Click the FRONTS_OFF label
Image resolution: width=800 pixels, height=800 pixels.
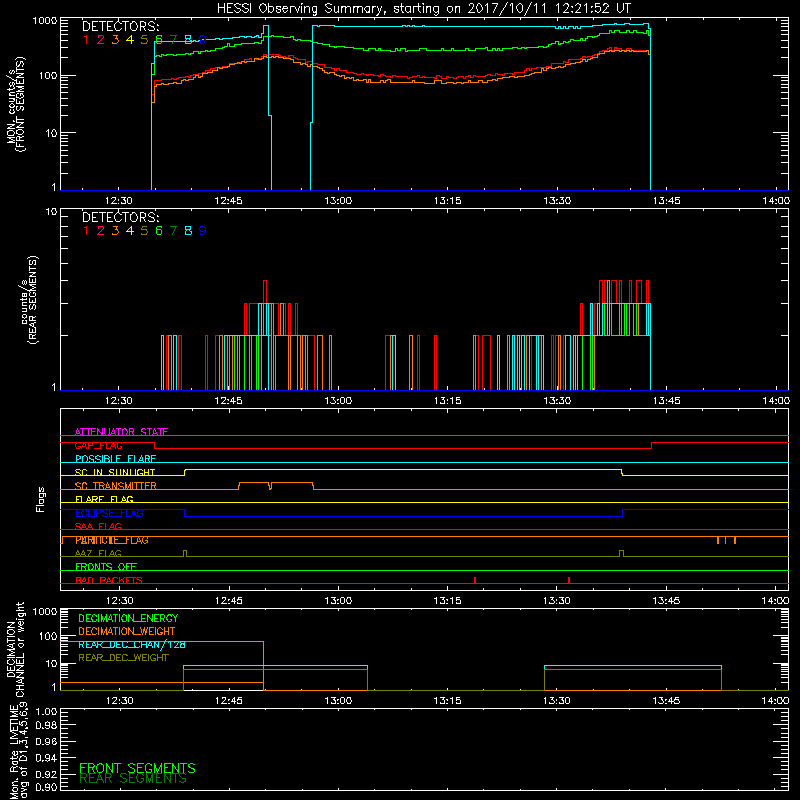106,567
